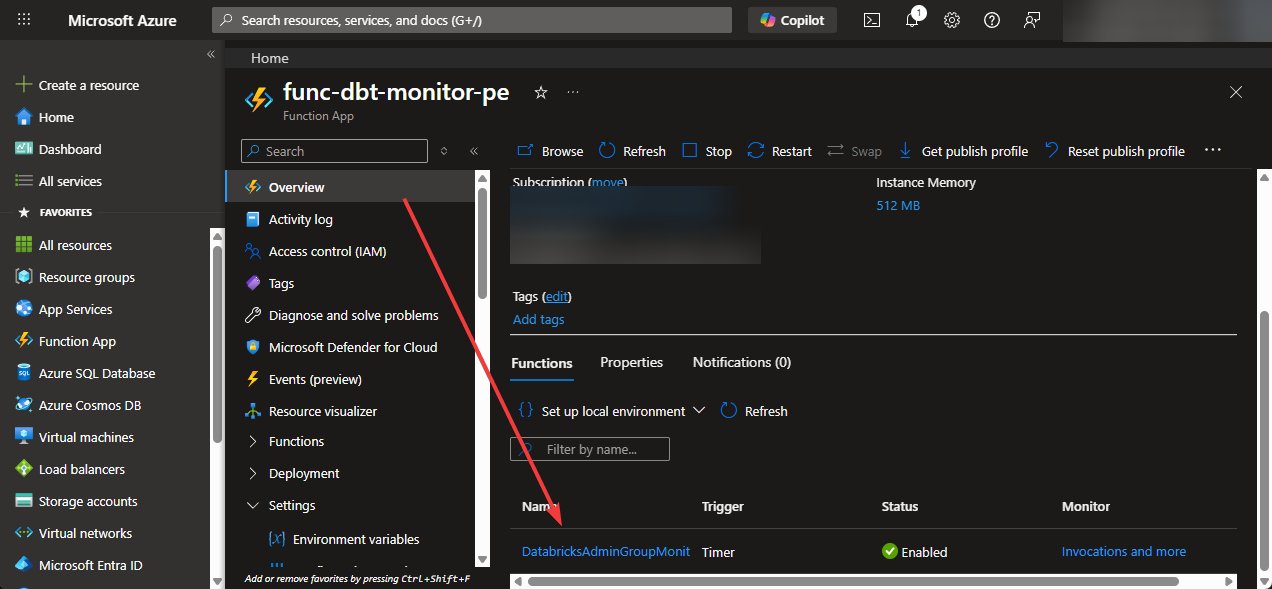The height and width of the screenshot is (589, 1272).
Task: Open Invocations and more for DatabricksAdminGroupMonit
Action: (1123, 551)
